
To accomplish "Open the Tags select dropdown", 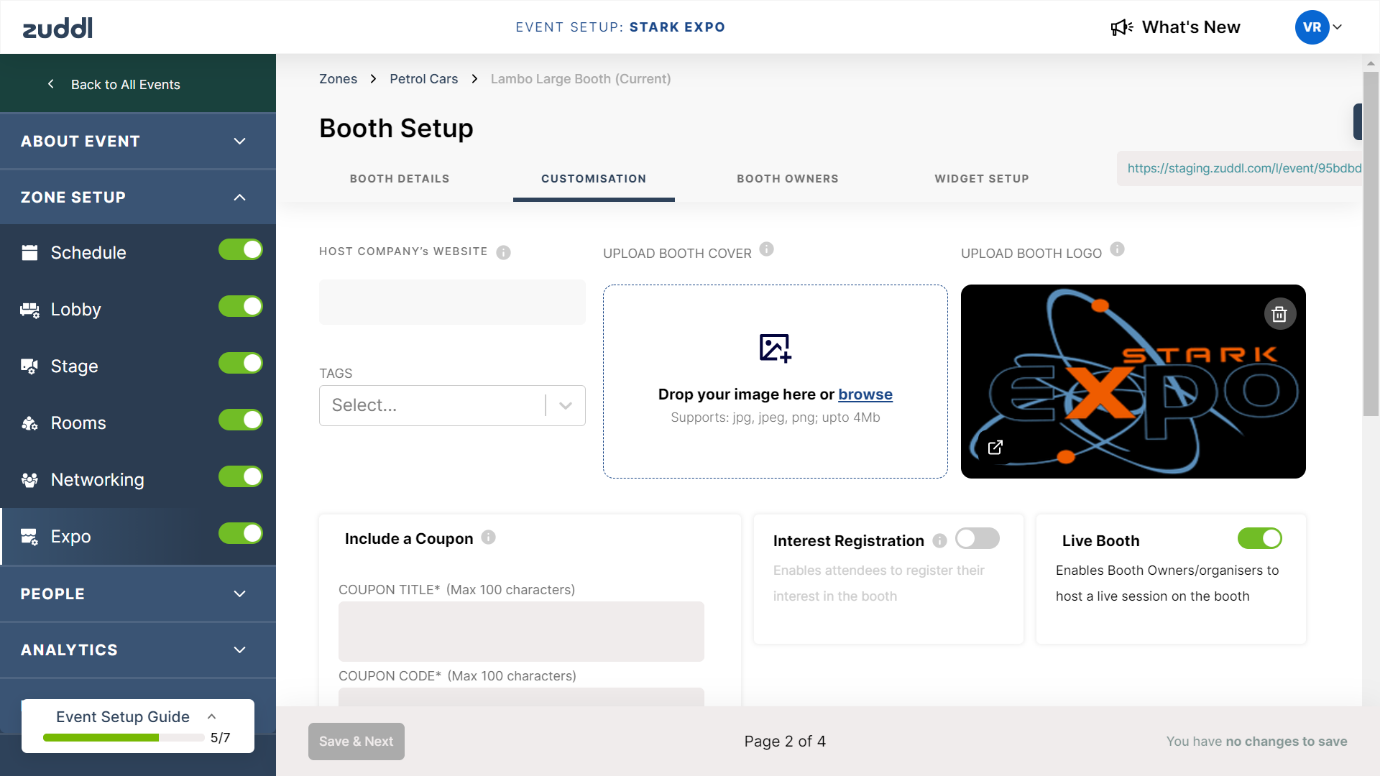I will pyautogui.click(x=452, y=405).
